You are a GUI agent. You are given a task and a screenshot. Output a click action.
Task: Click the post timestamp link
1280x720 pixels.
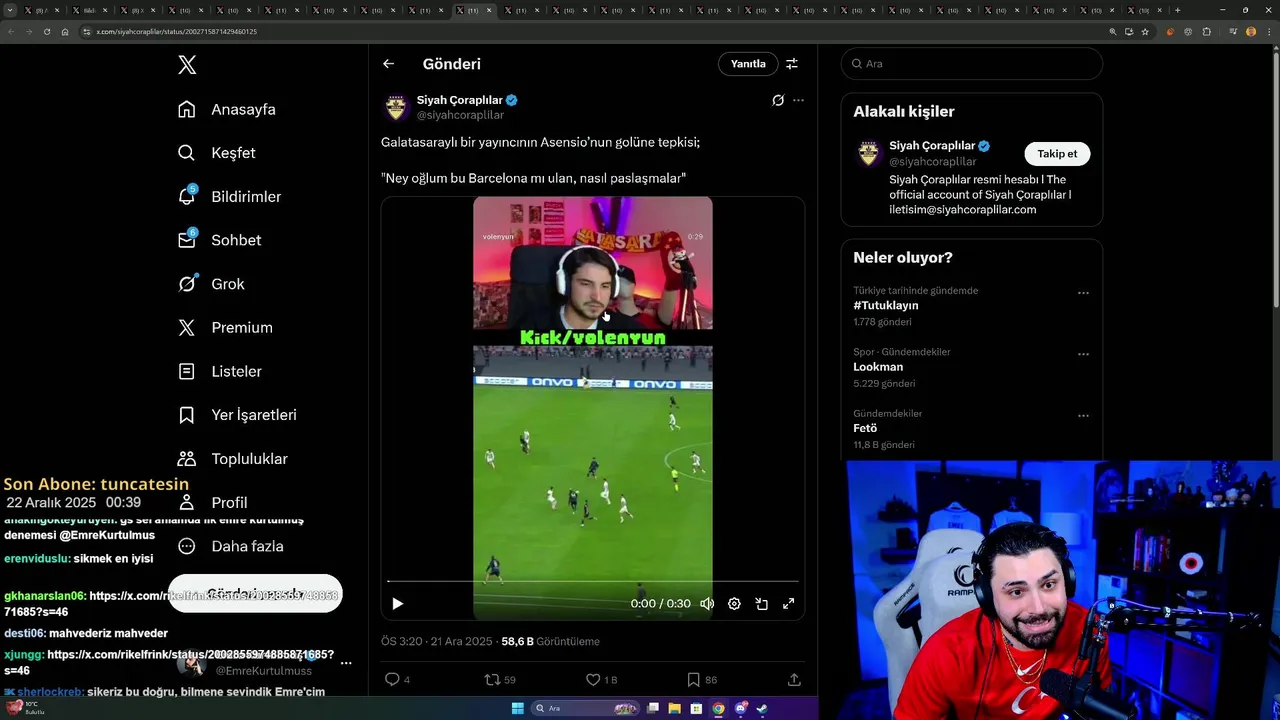point(437,641)
